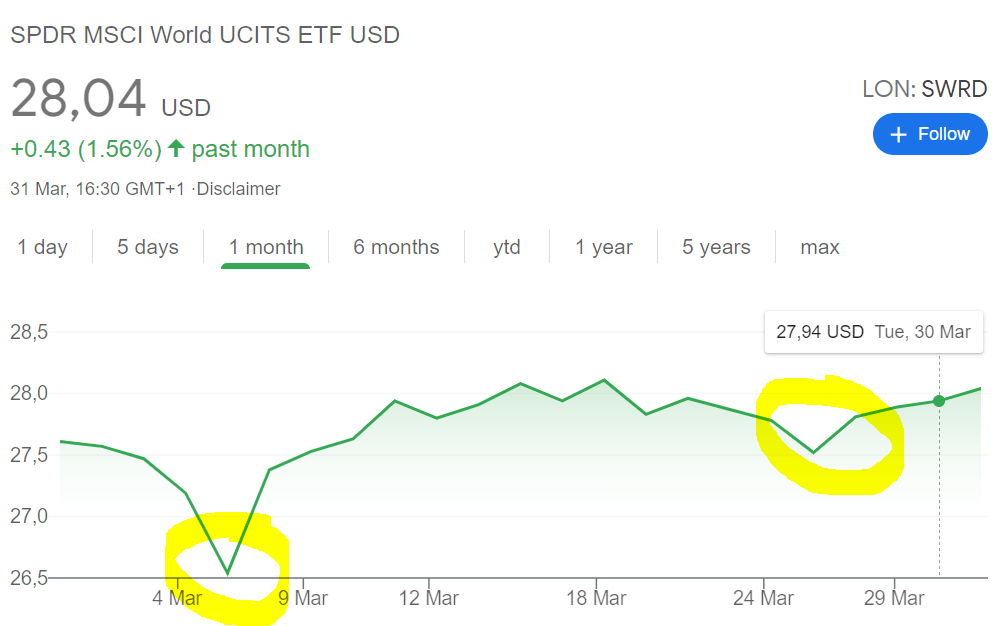This screenshot has height=626, width=998.
Task: Click the chart low point near 4 Mar
Action: [x=228, y=573]
